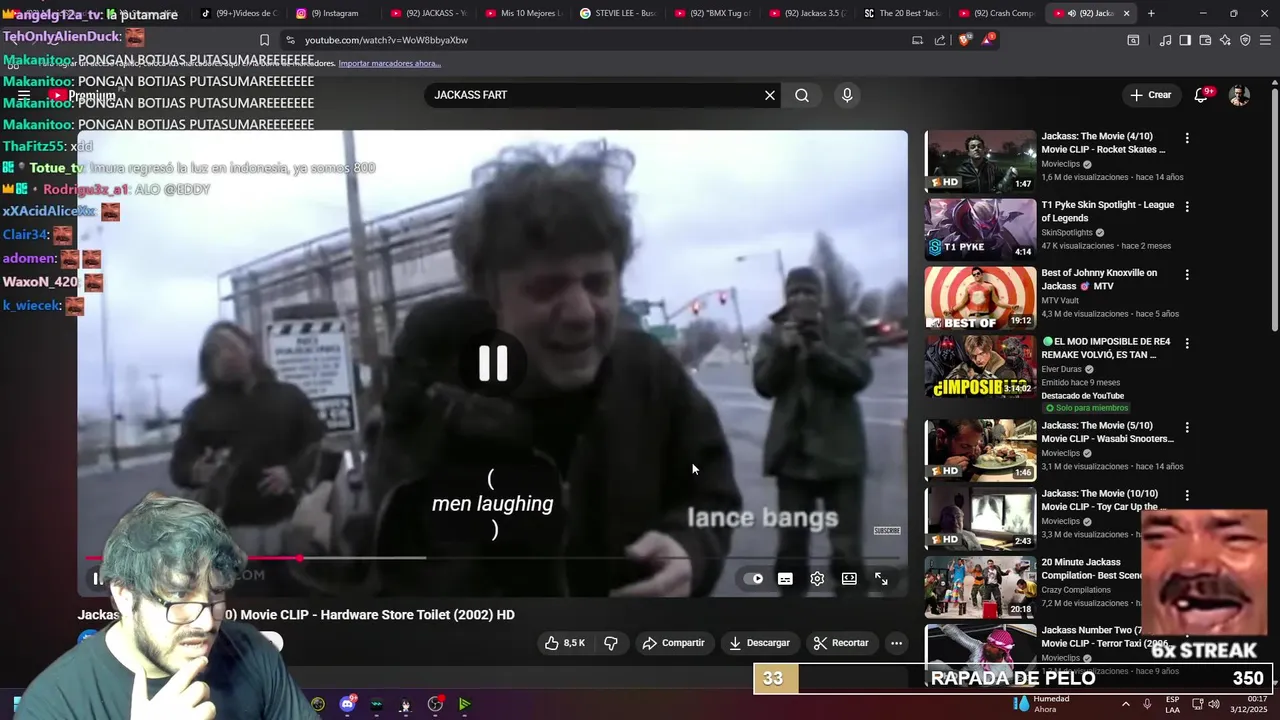Open Discord from the taskbar

coord(347,704)
